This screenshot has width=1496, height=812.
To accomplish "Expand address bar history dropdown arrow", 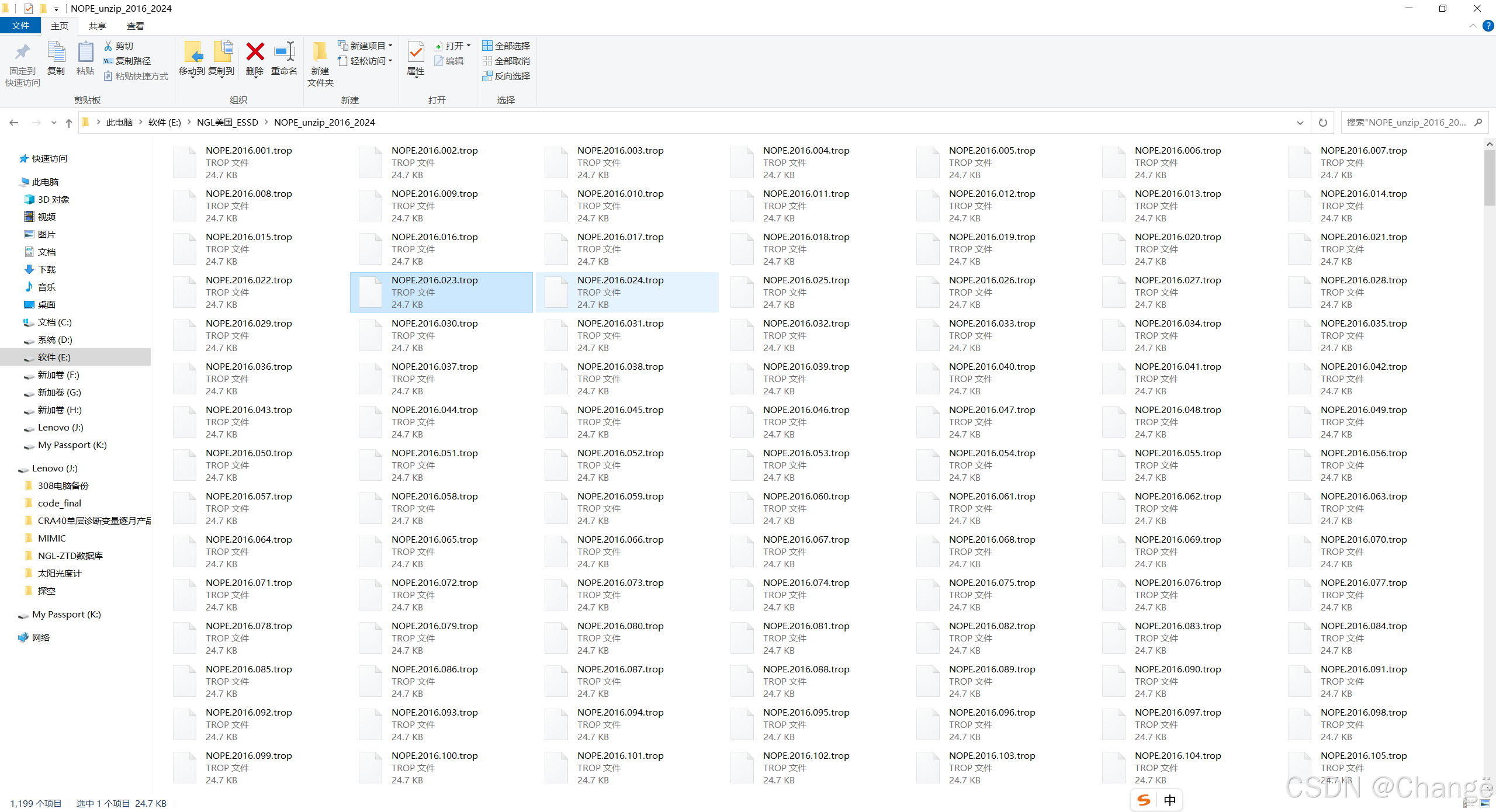I will pos(1300,123).
